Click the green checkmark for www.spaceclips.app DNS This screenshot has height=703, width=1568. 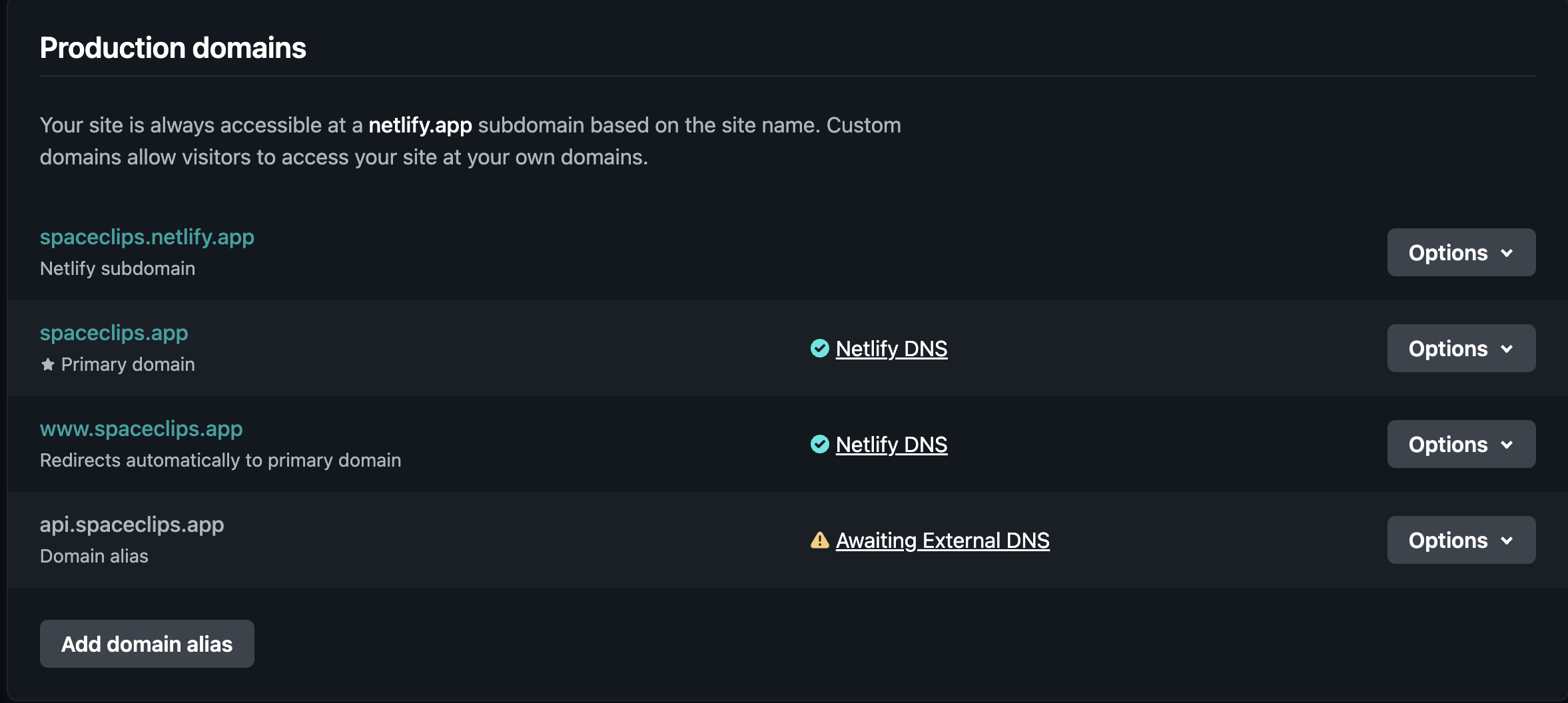pos(819,444)
